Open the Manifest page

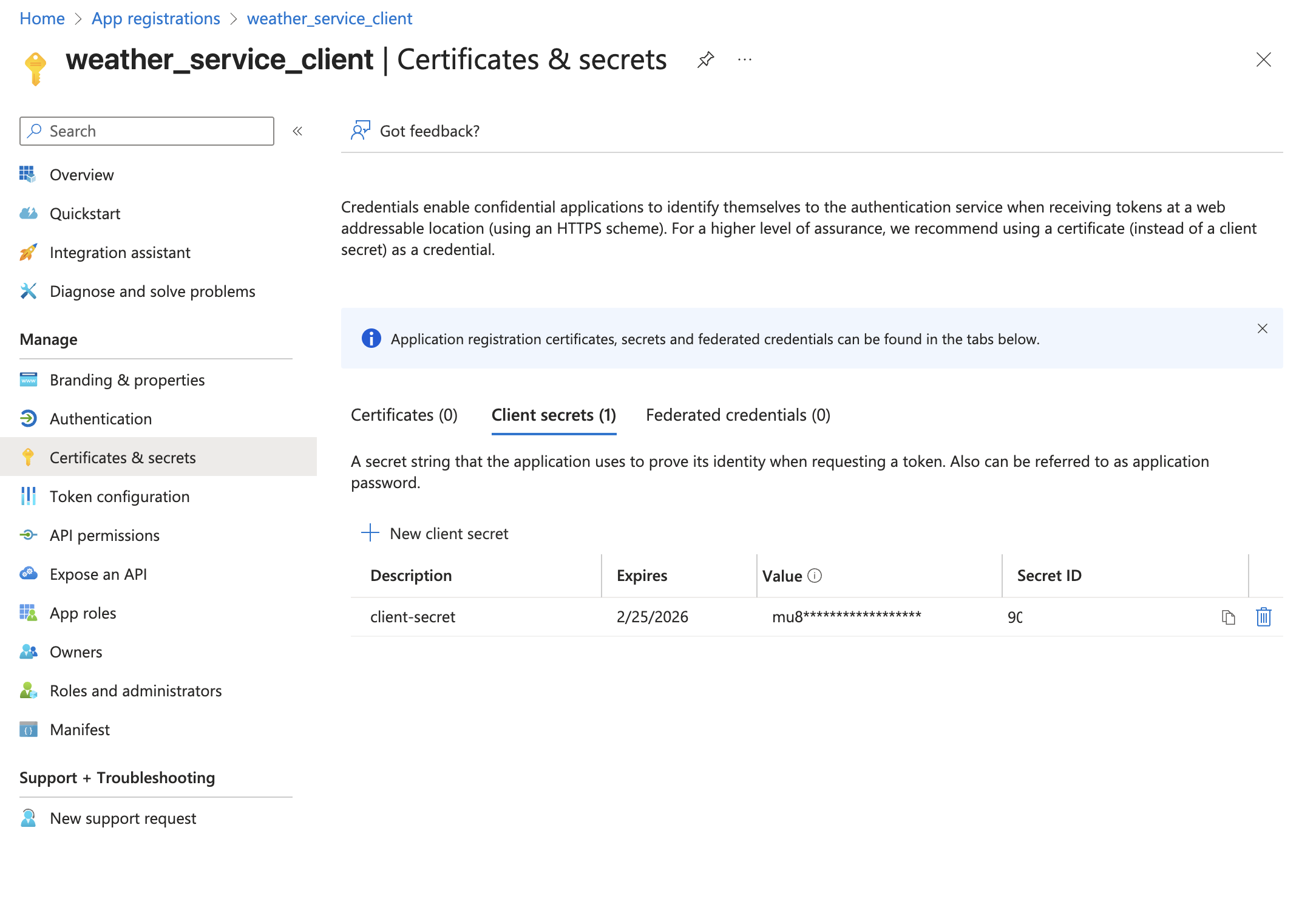point(80,729)
